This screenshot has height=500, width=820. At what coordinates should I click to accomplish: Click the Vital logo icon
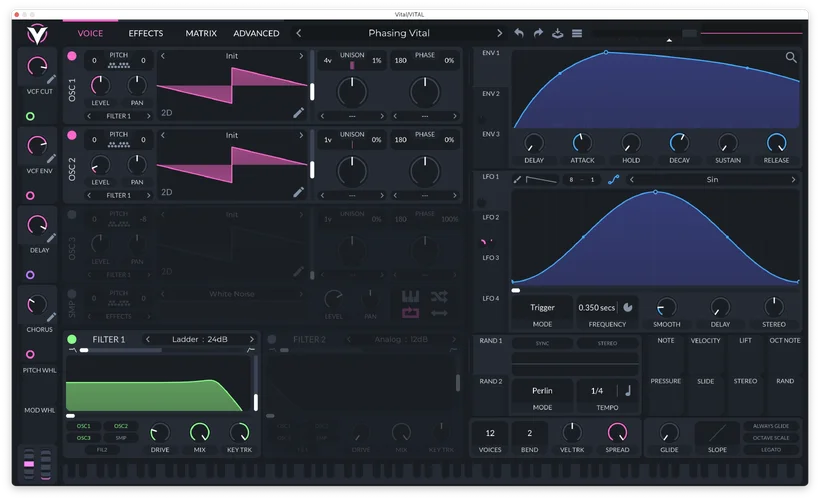point(37,33)
